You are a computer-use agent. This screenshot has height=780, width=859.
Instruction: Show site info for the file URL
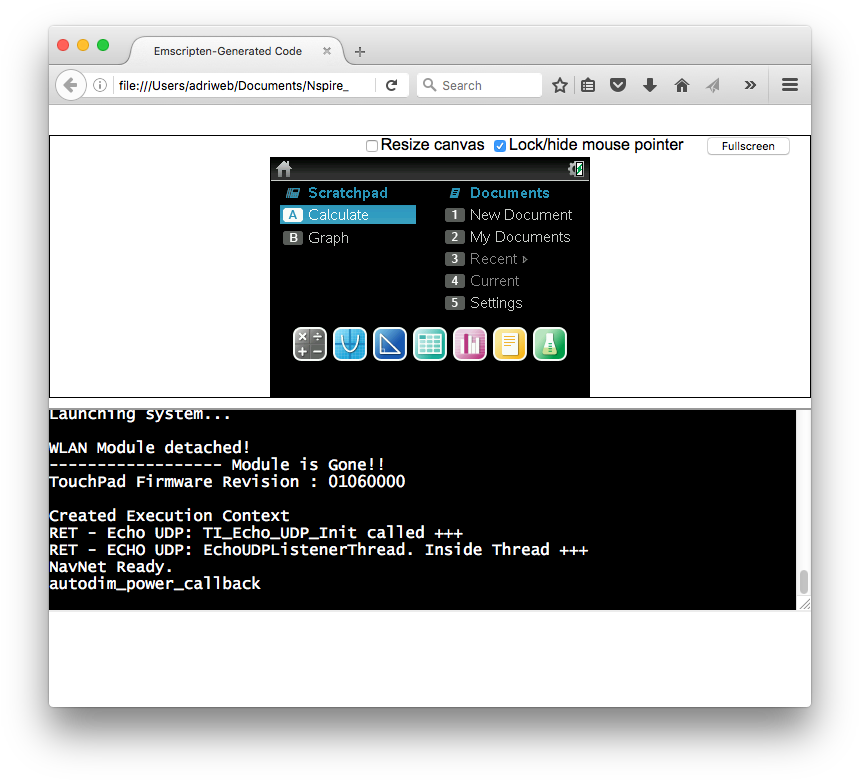(x=100, y=85)
